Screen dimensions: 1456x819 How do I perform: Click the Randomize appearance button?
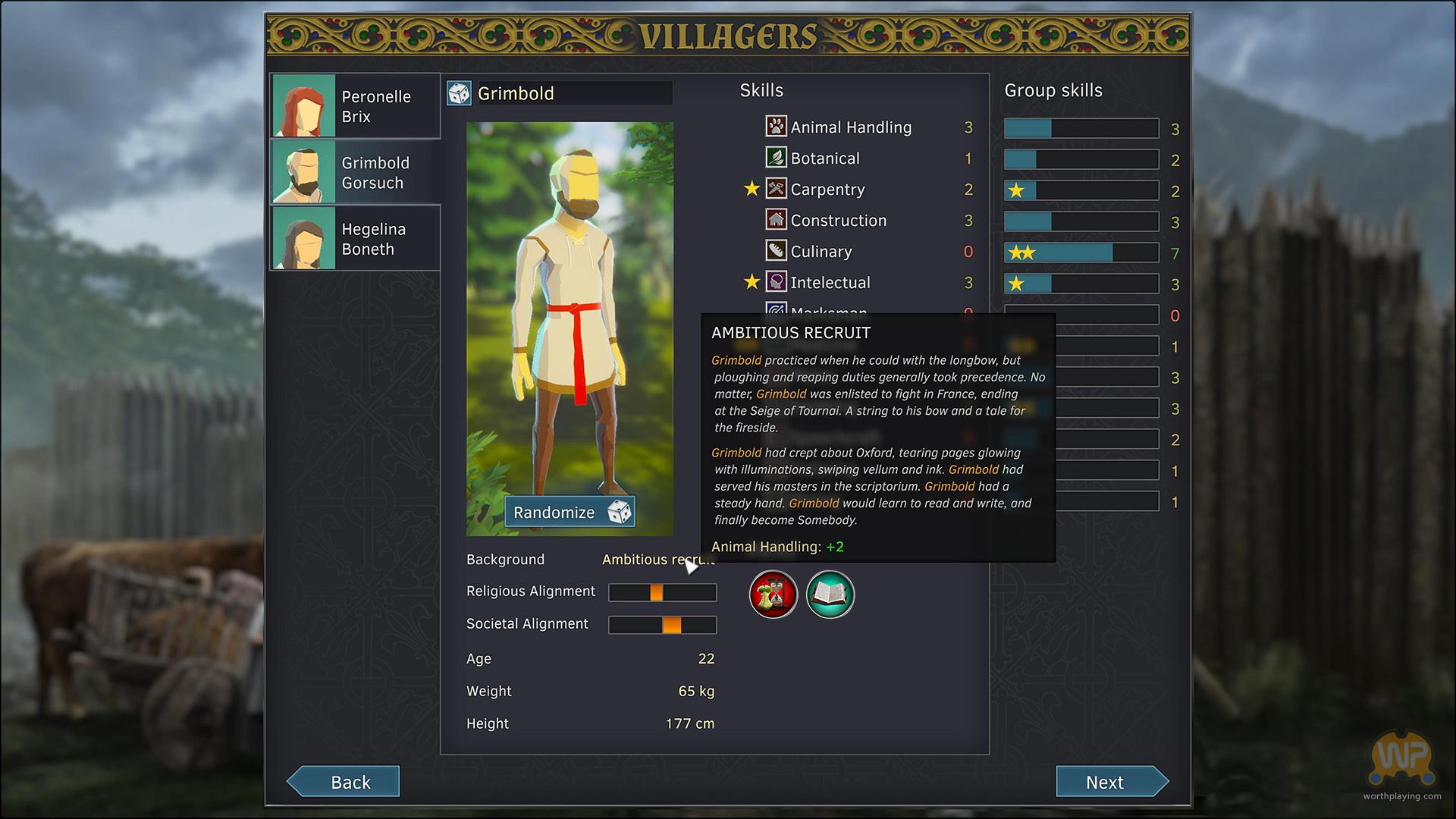pyautogui.click(x=570, y=512)
